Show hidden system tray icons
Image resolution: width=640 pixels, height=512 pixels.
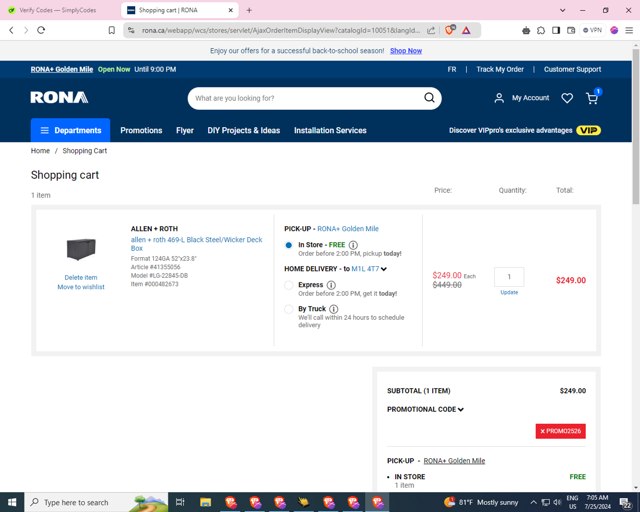(533, 502)
